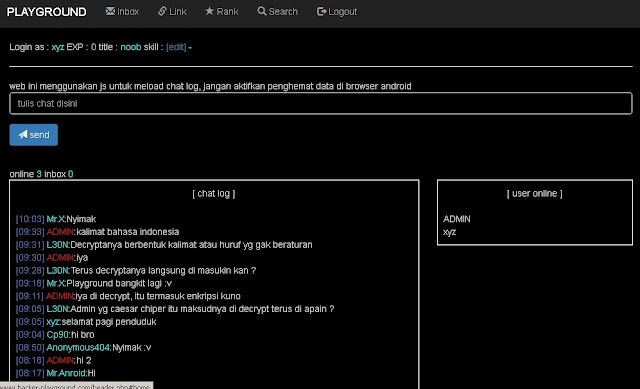
Task: Open the Search menu item
Action: (x=278, y=11)
